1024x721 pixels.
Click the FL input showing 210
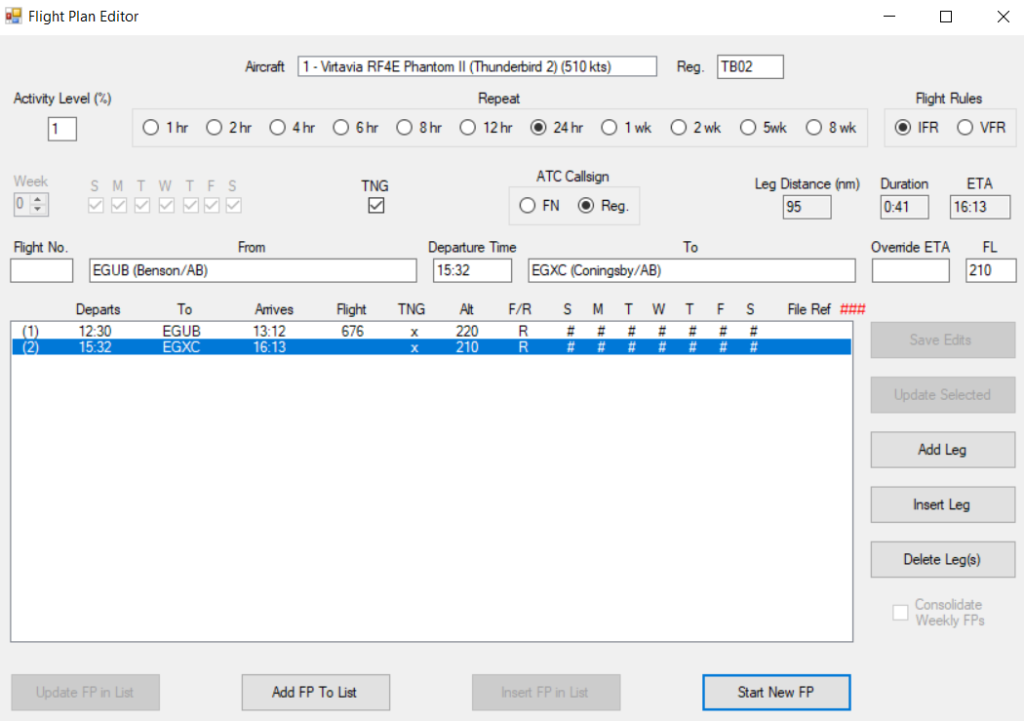pos(990,271)
